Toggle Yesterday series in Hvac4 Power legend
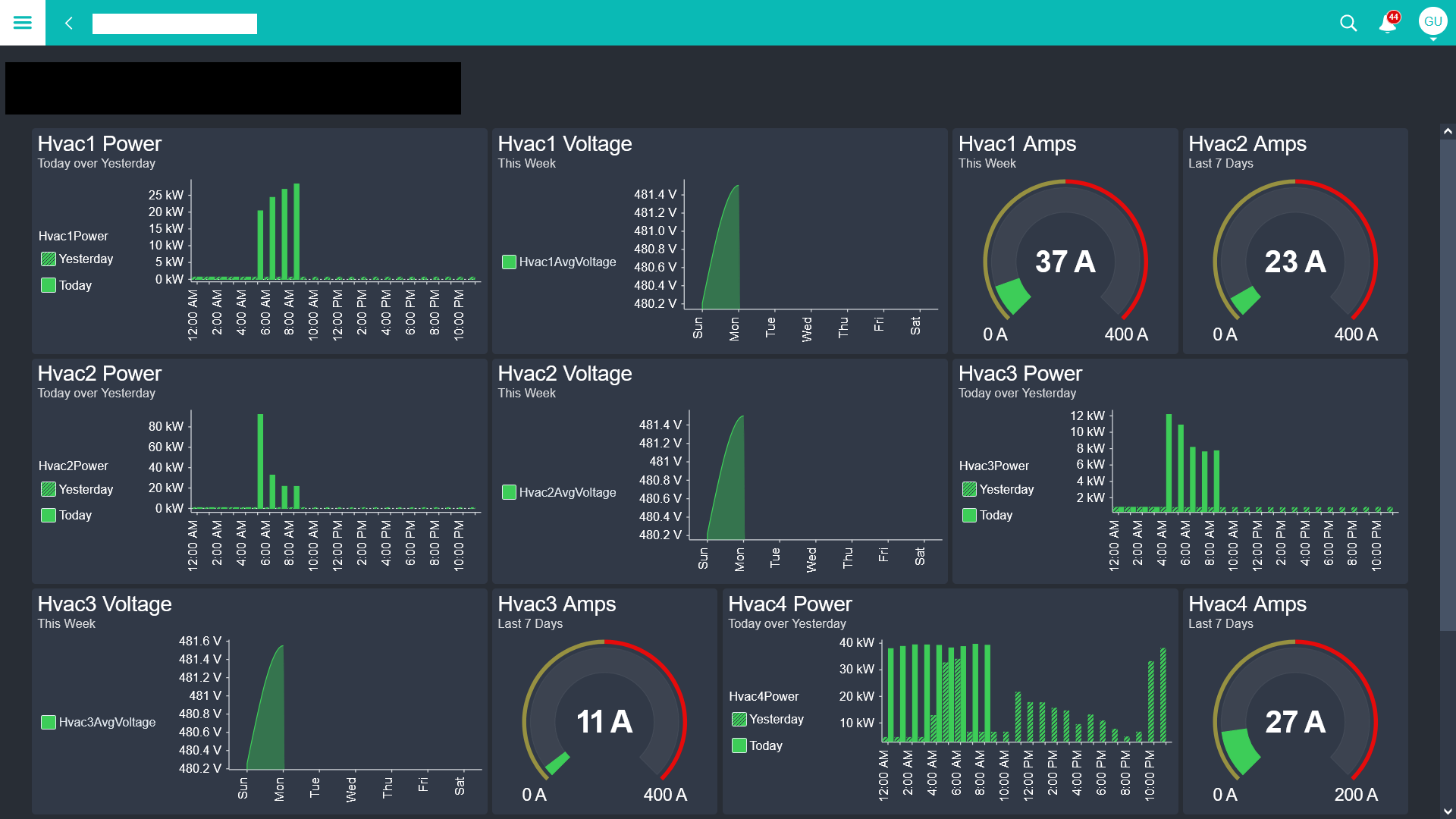Screen dimensions: 1456x819 point(767,720)
